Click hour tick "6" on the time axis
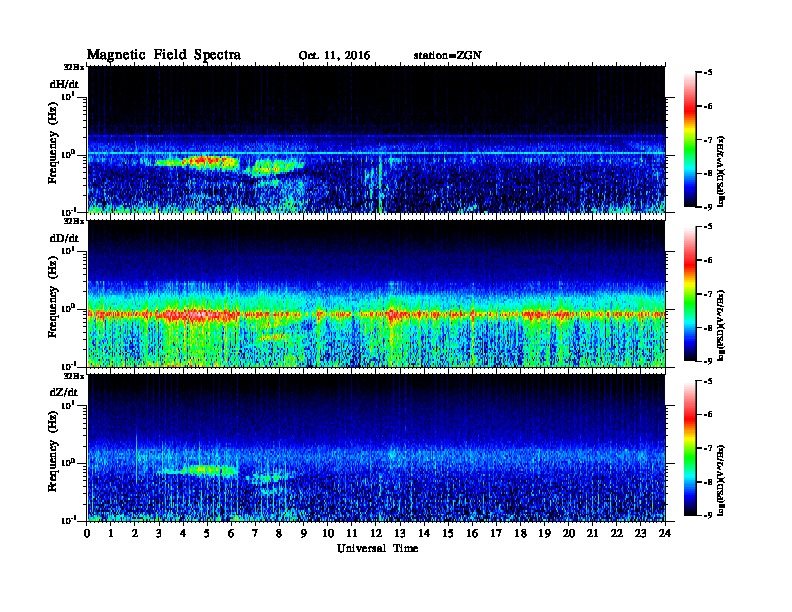The width and height of the screenshot is (792, 612). pyautogui.click(x=231, y=534)
